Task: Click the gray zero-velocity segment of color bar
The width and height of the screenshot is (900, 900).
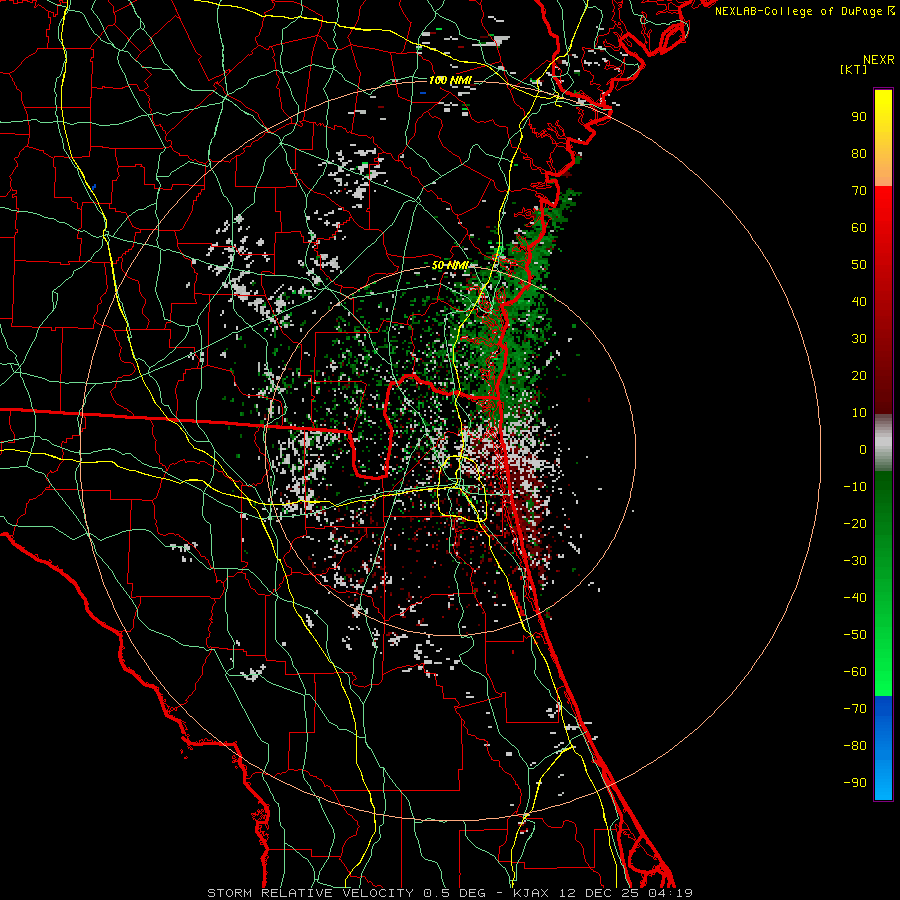Action: 883,443
